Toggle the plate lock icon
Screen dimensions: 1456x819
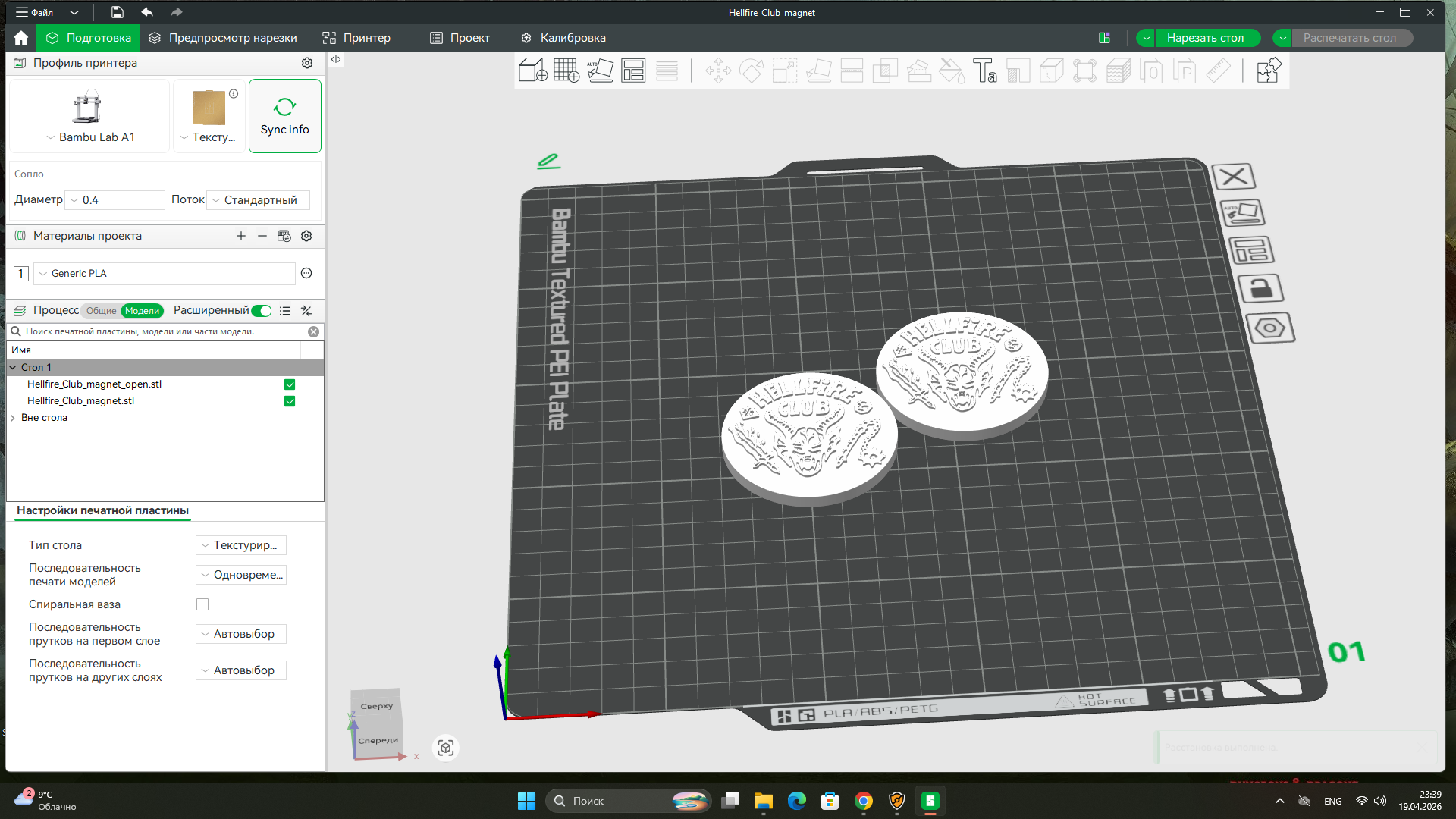(1260, 288)
